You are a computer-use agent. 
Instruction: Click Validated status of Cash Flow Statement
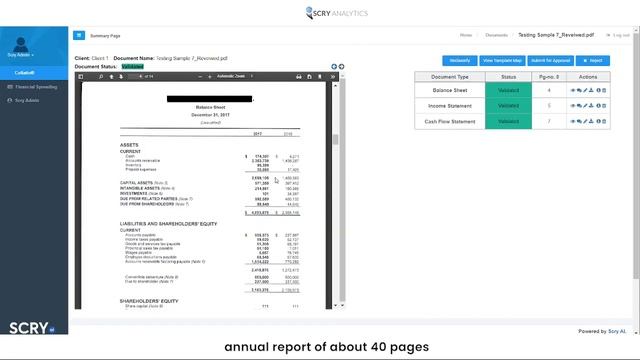click(509, 121)
